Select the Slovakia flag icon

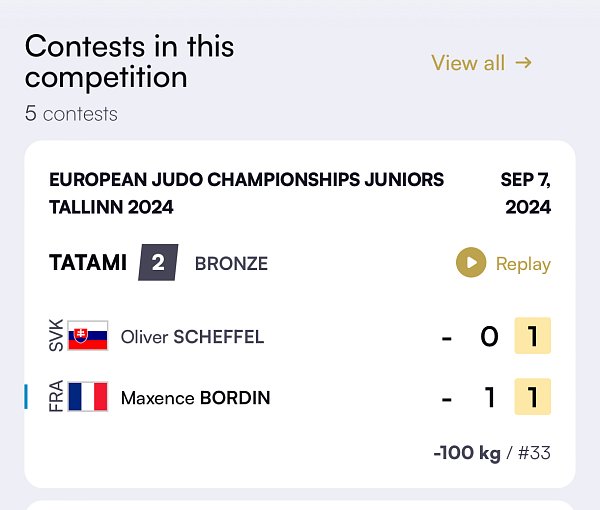point(88,336)
